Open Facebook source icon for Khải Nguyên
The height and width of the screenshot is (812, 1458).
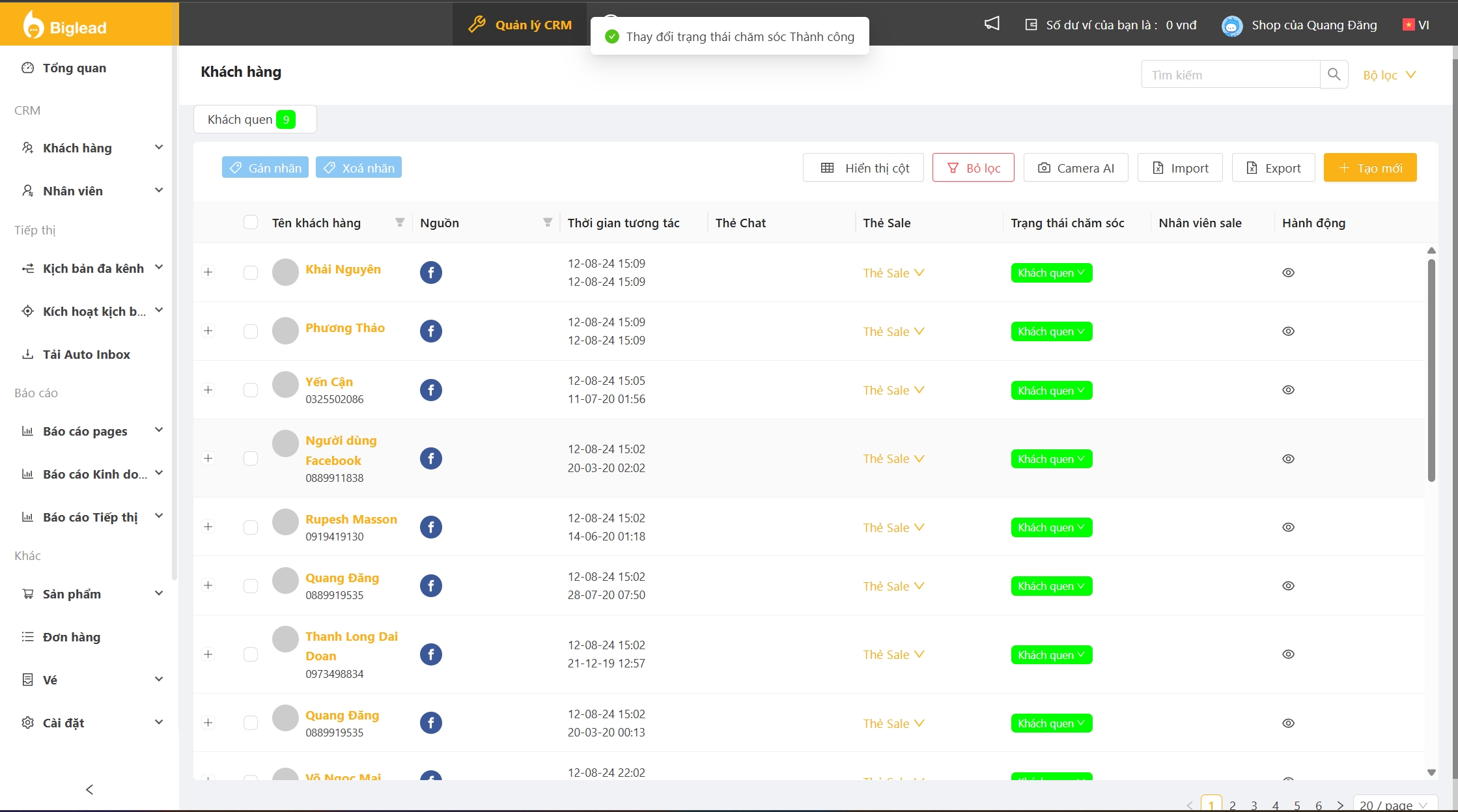point(431,272)
